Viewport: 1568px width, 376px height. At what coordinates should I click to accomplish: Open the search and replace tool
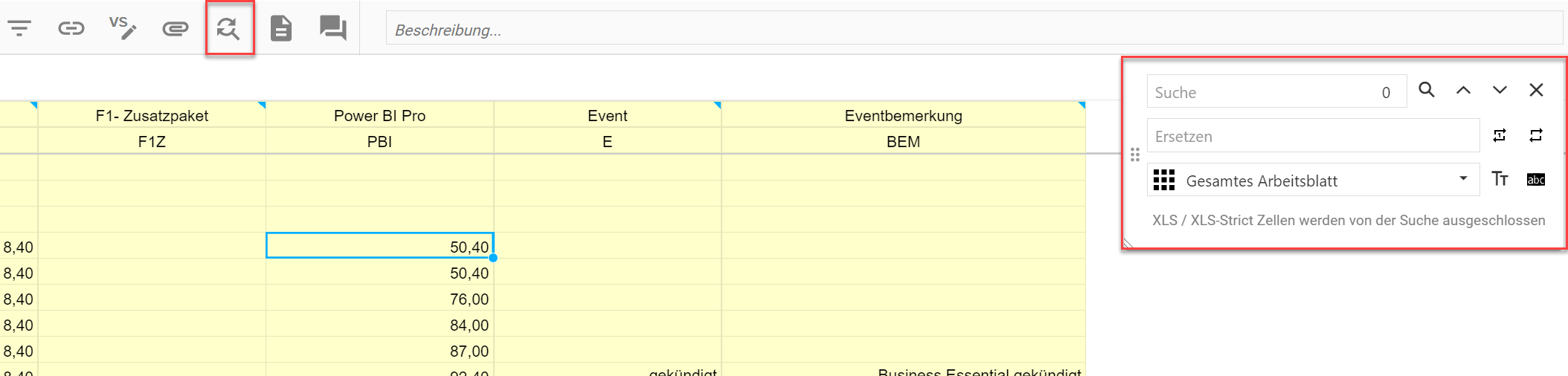click(x=228, y=29)
